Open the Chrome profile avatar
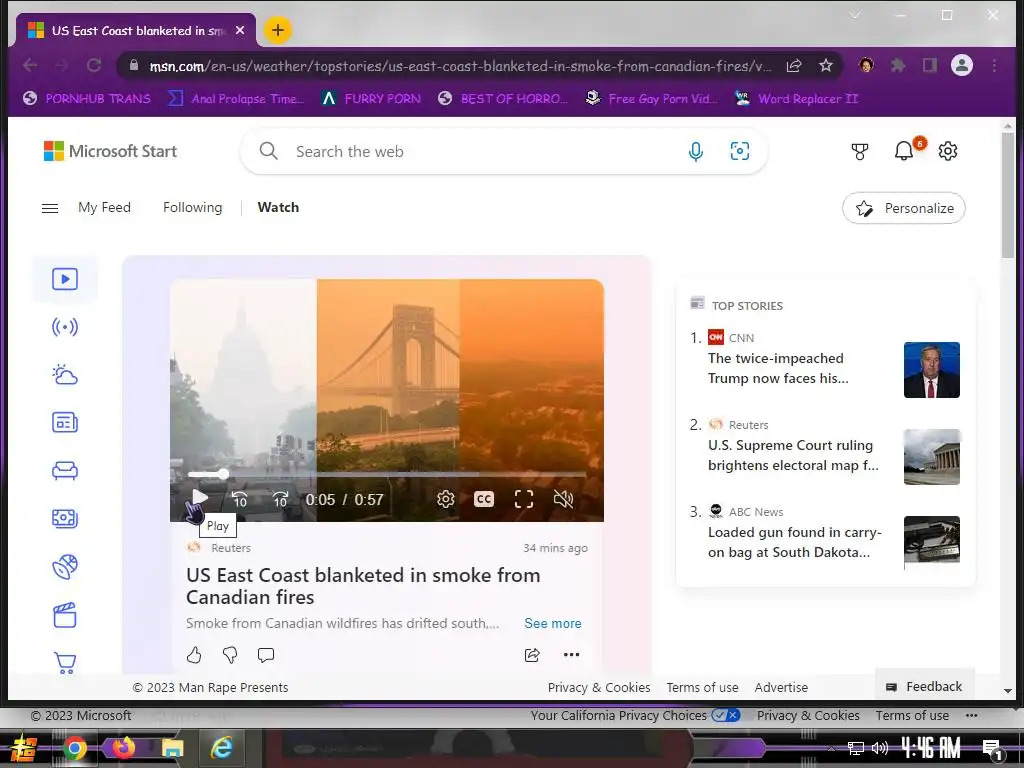Viewport: 1024px width, 768px height. click(x=962, y=65)
